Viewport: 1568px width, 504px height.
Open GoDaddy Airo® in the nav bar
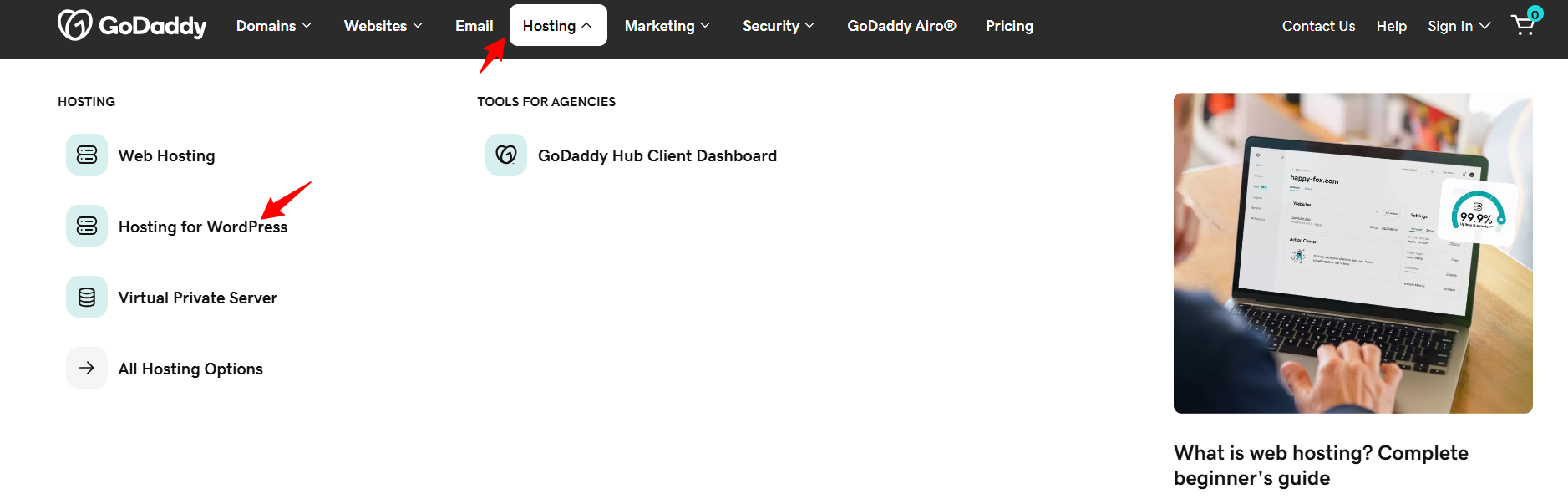click(901, 26)
